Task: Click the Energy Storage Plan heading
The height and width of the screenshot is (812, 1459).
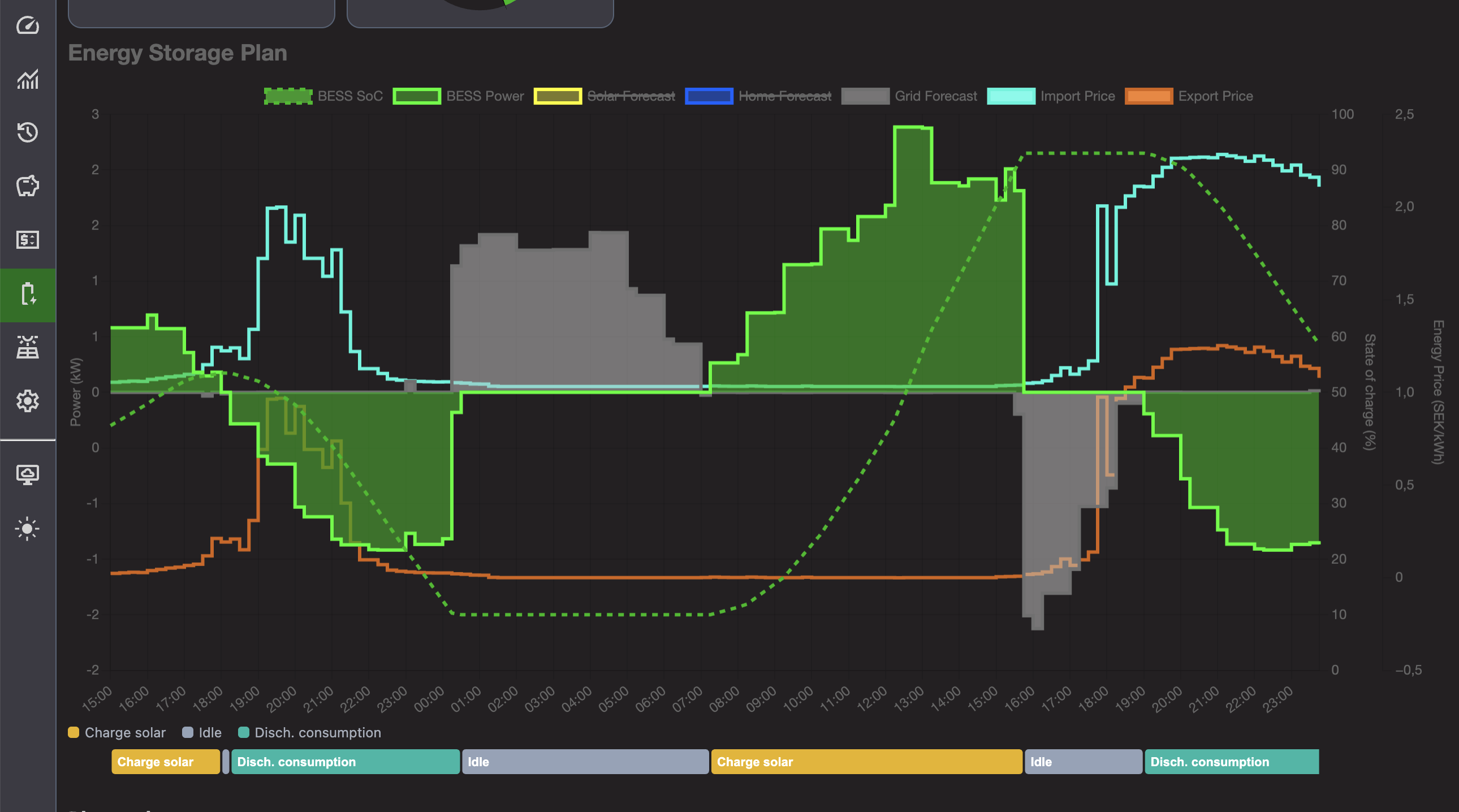Action: click(x=178, y=53)
